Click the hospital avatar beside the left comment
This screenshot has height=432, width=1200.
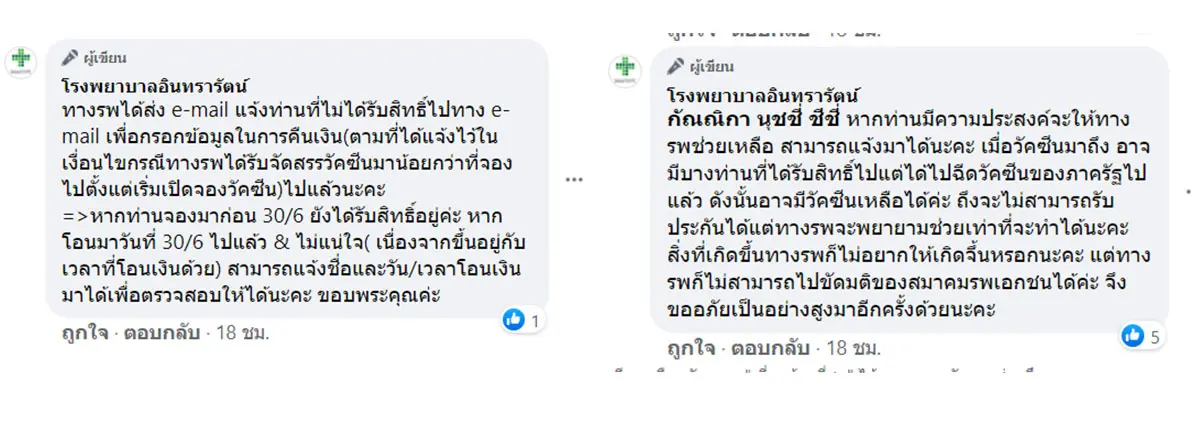[22, 62]
